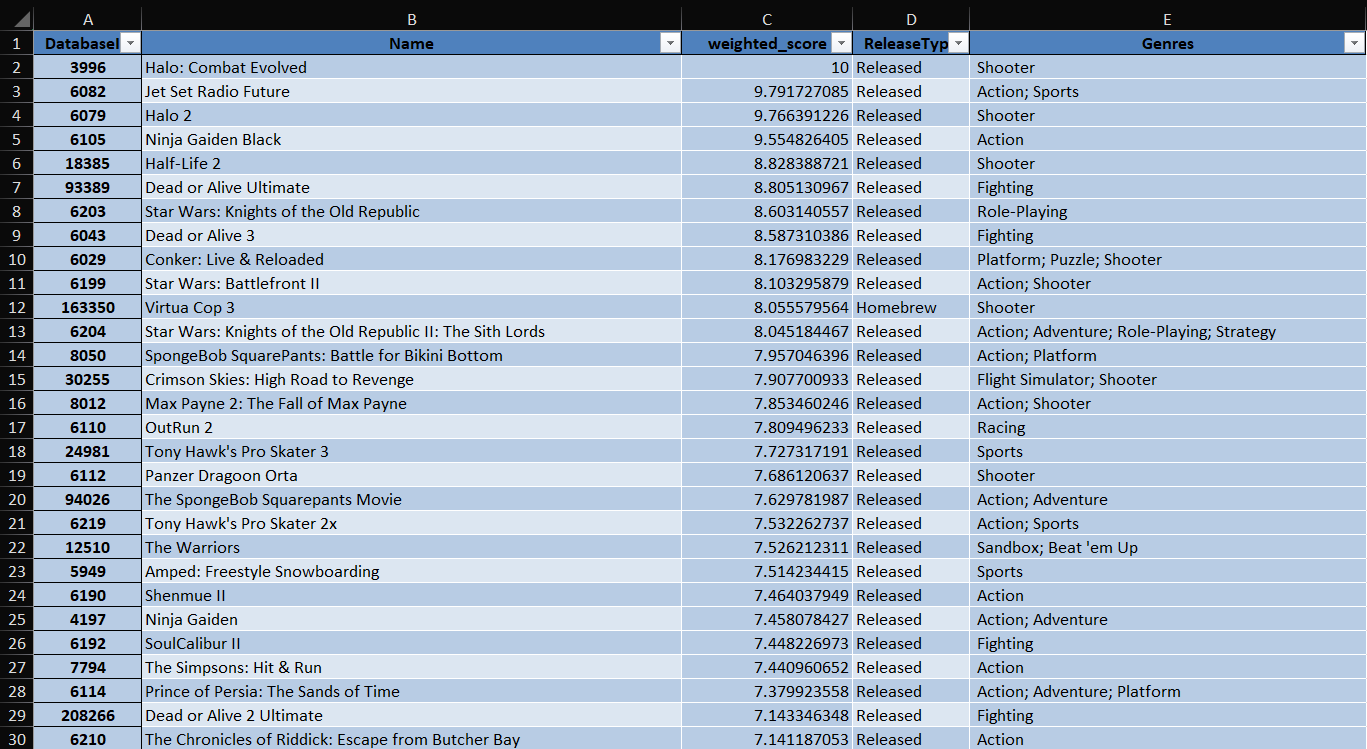Select column D header
The height and width of the screenshot is (749, 1367).
(x=911, y=19)
